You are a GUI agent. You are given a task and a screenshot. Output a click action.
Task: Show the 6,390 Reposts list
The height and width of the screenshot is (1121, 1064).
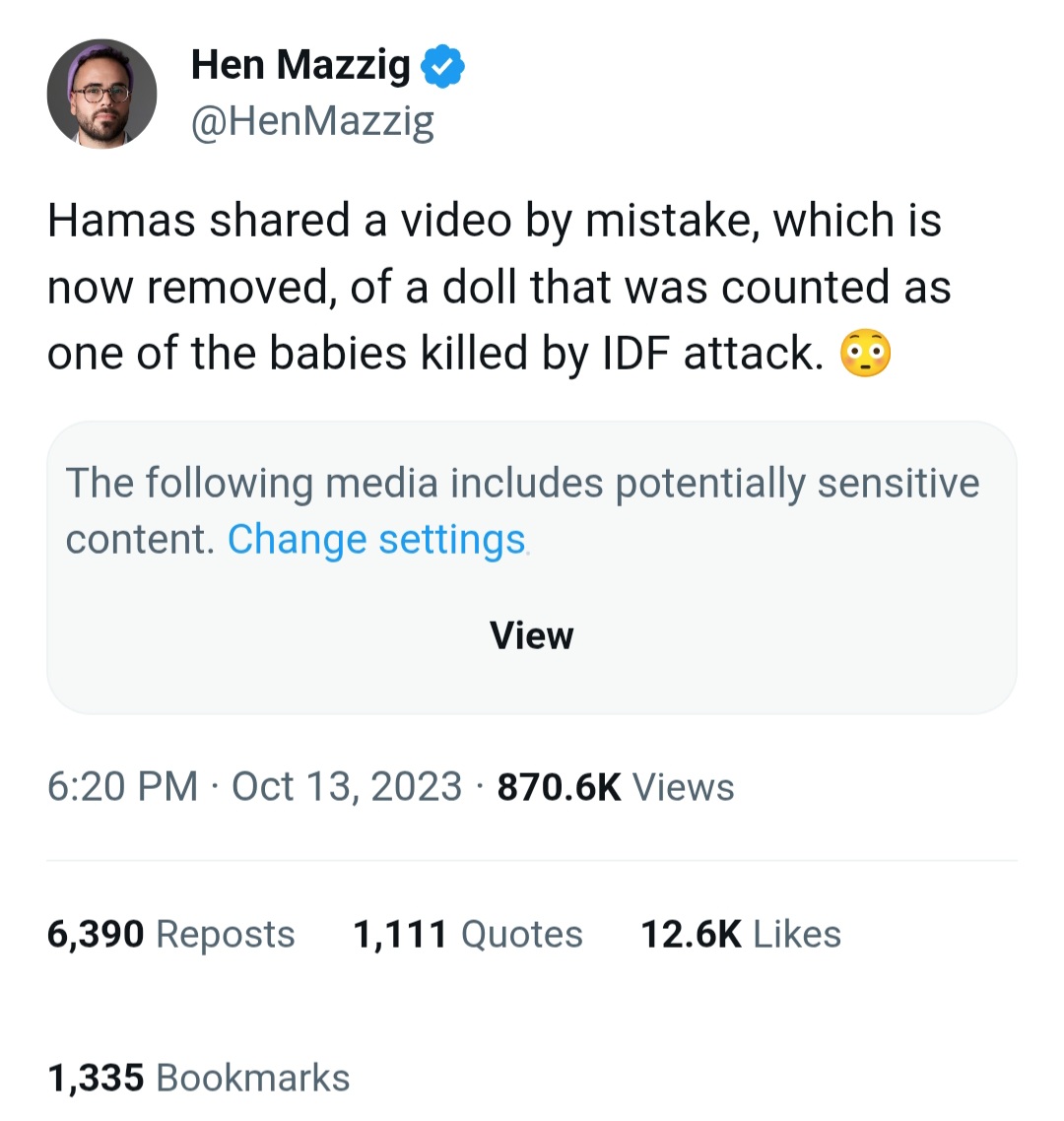click(x=170, y=934)
